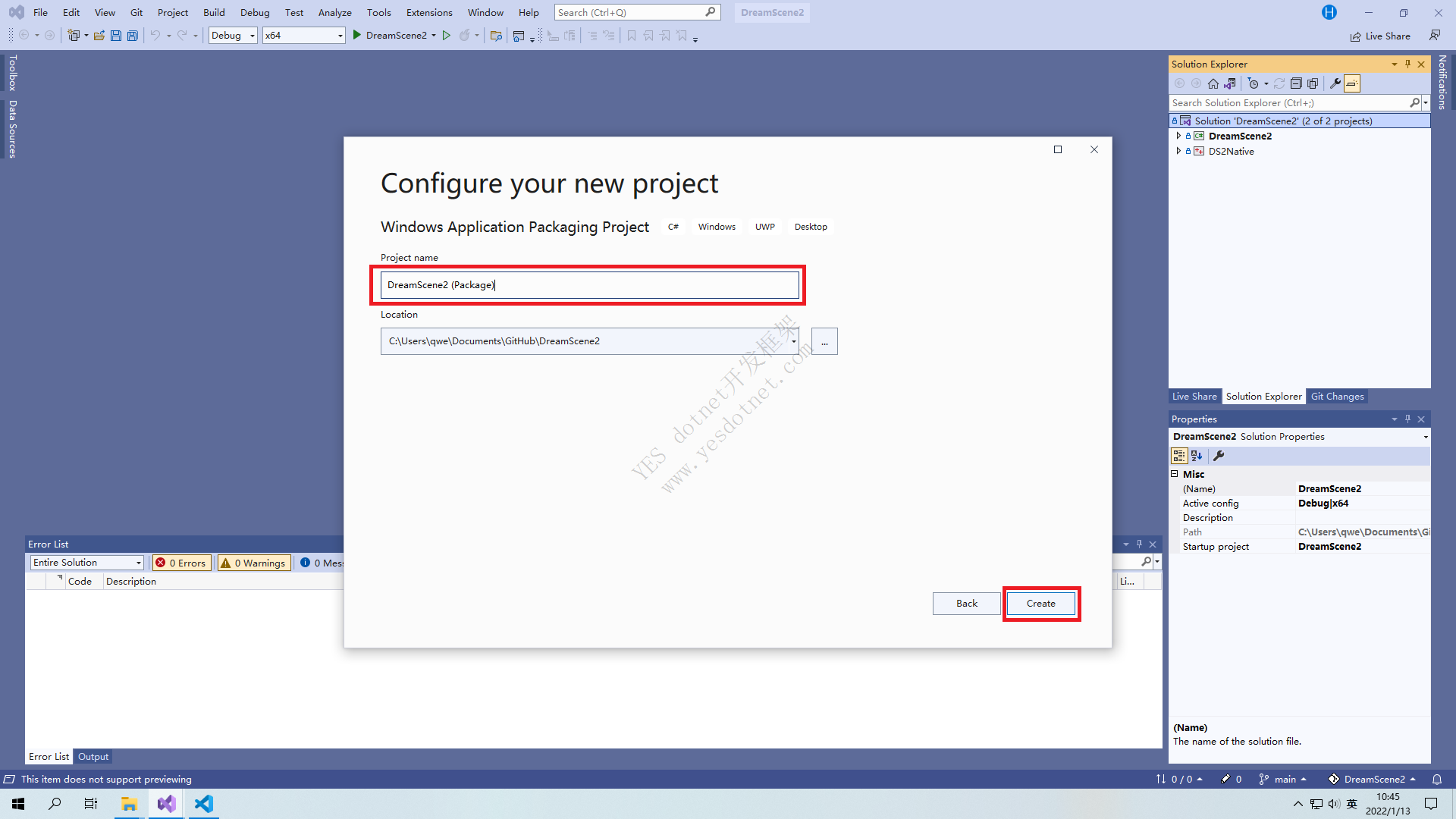The image size is (1456, 819).
Task: Open Solution Explorer search options dropdown
Action: [1426, 103]
